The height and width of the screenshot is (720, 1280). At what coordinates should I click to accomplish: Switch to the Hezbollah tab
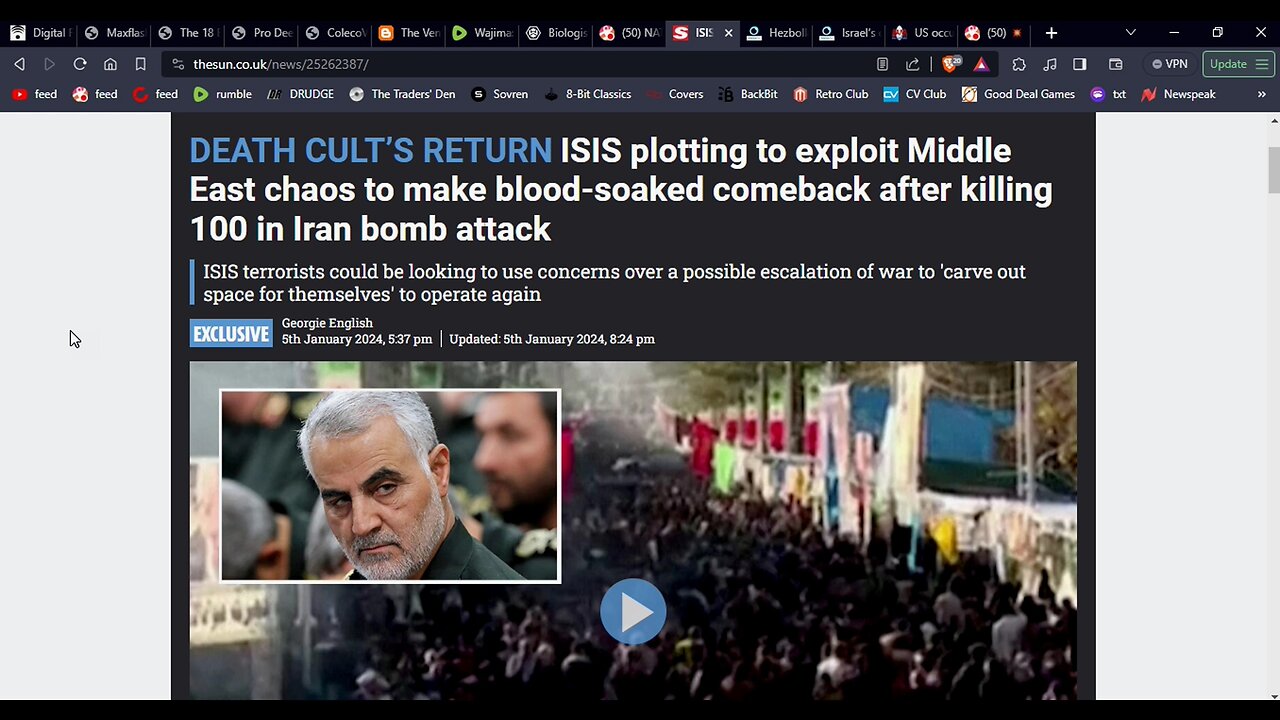click(777, 33)
